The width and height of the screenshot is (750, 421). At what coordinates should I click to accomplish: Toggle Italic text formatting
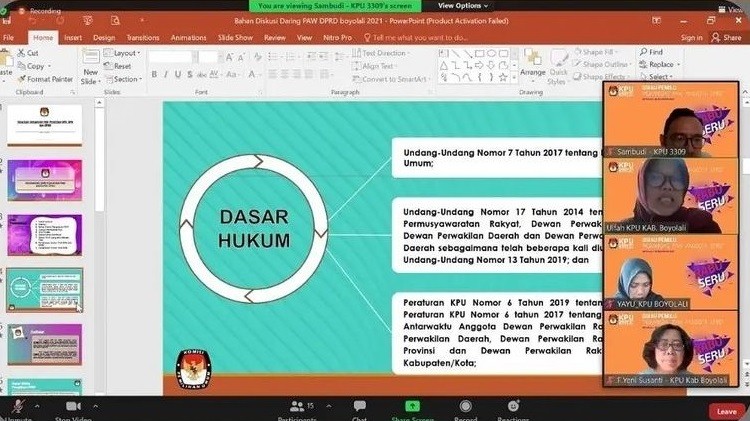[168, 75]
